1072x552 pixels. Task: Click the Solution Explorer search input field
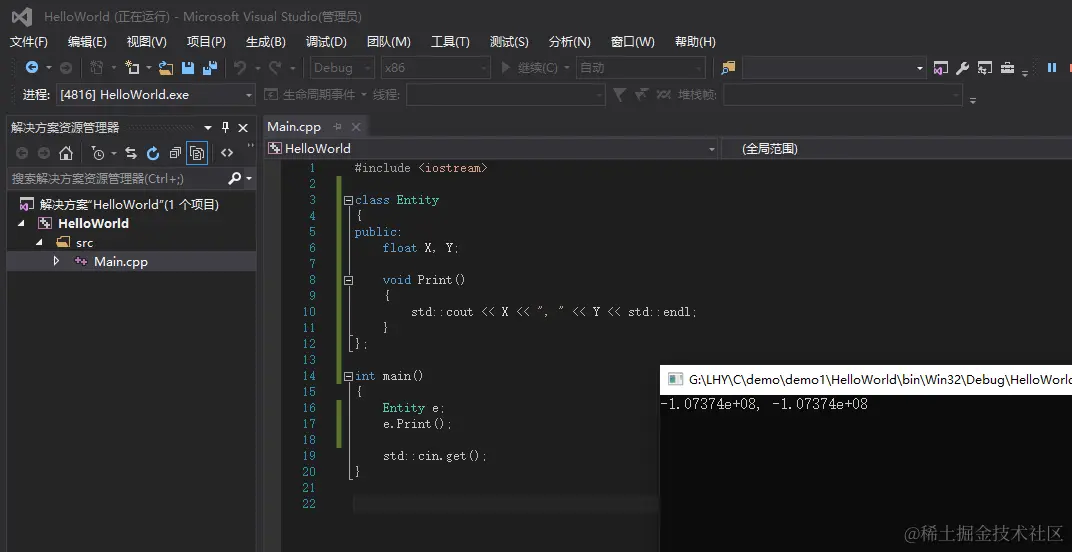pyautogui.click(x=118, y=179)
